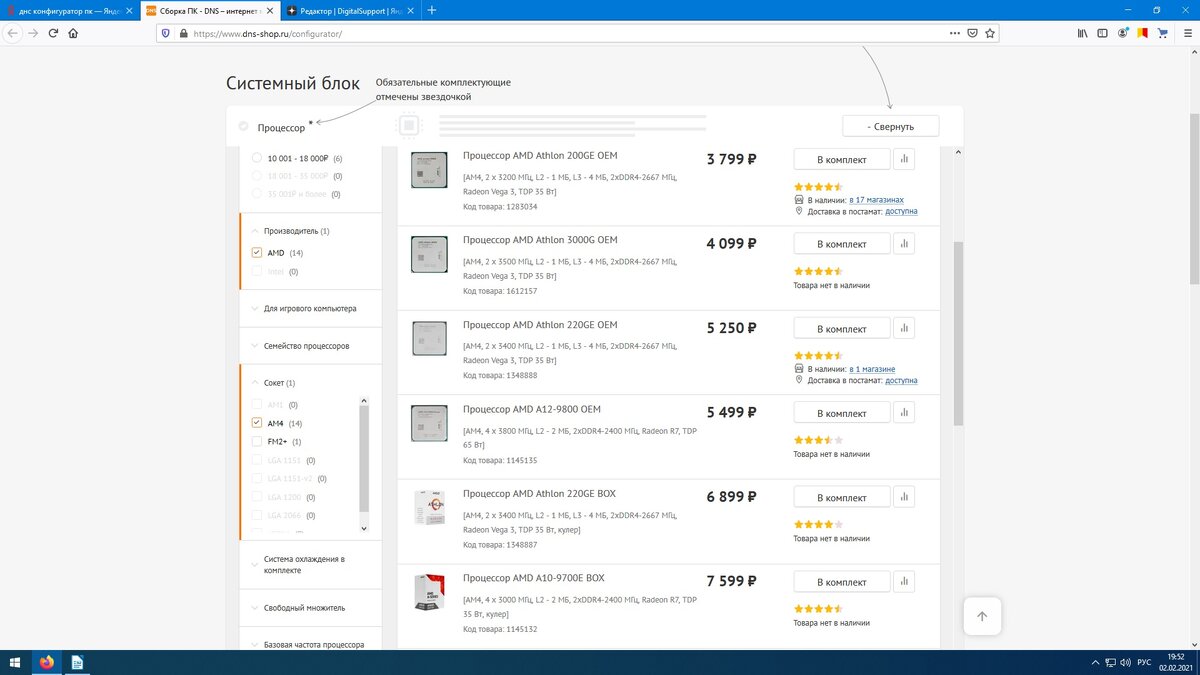Open Windows Start menu
This screenshot has width=1200, height=675.
coord(15,662)
